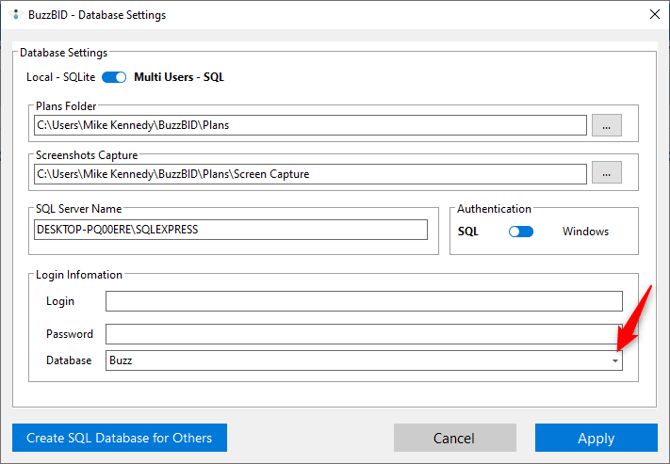Apply the database settings
Screen dimensions: 670x464
point(596,438)
